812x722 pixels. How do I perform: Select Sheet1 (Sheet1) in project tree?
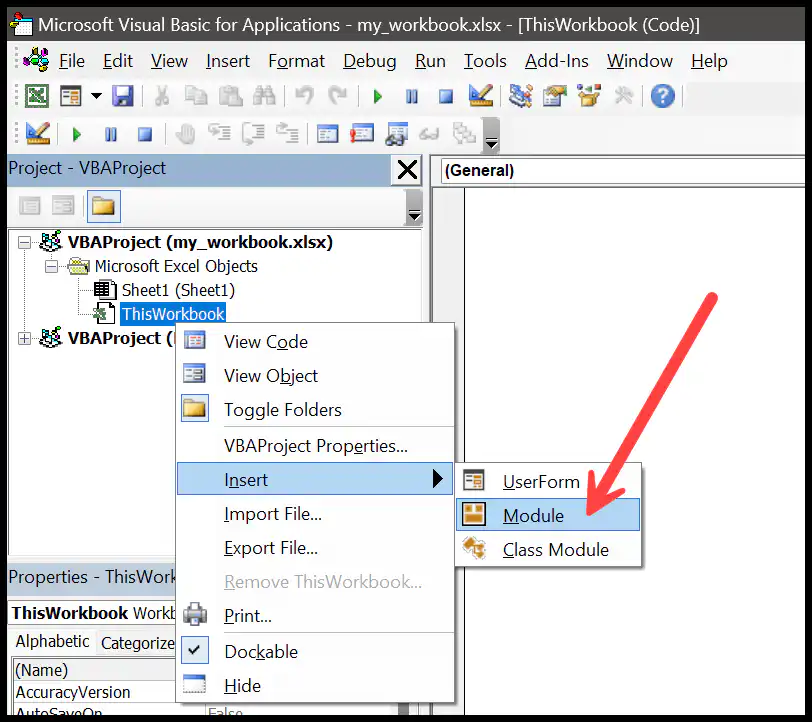tap(178, 290)
